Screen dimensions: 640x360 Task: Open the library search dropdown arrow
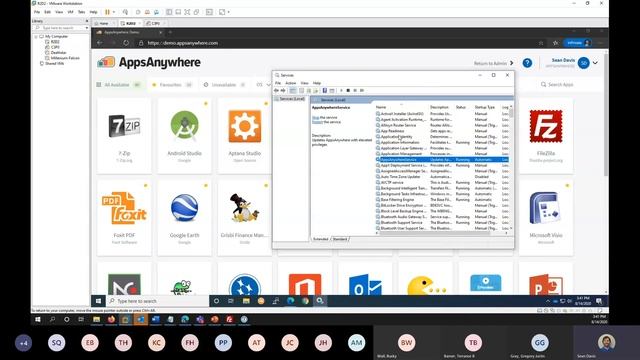point(87,28)
